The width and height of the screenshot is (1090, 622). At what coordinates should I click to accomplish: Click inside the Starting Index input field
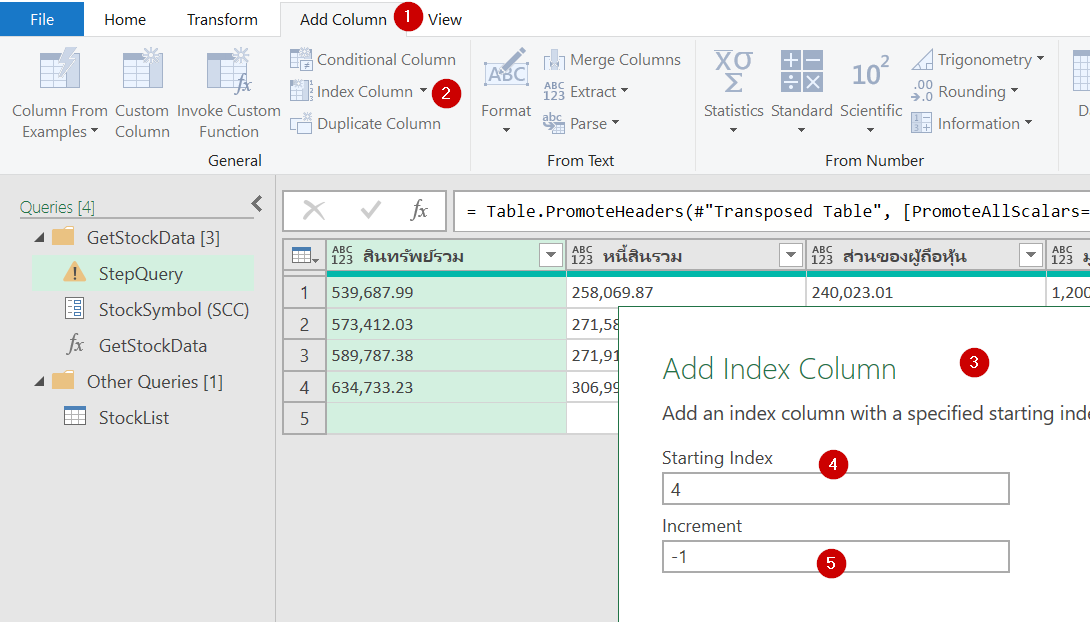835,488
